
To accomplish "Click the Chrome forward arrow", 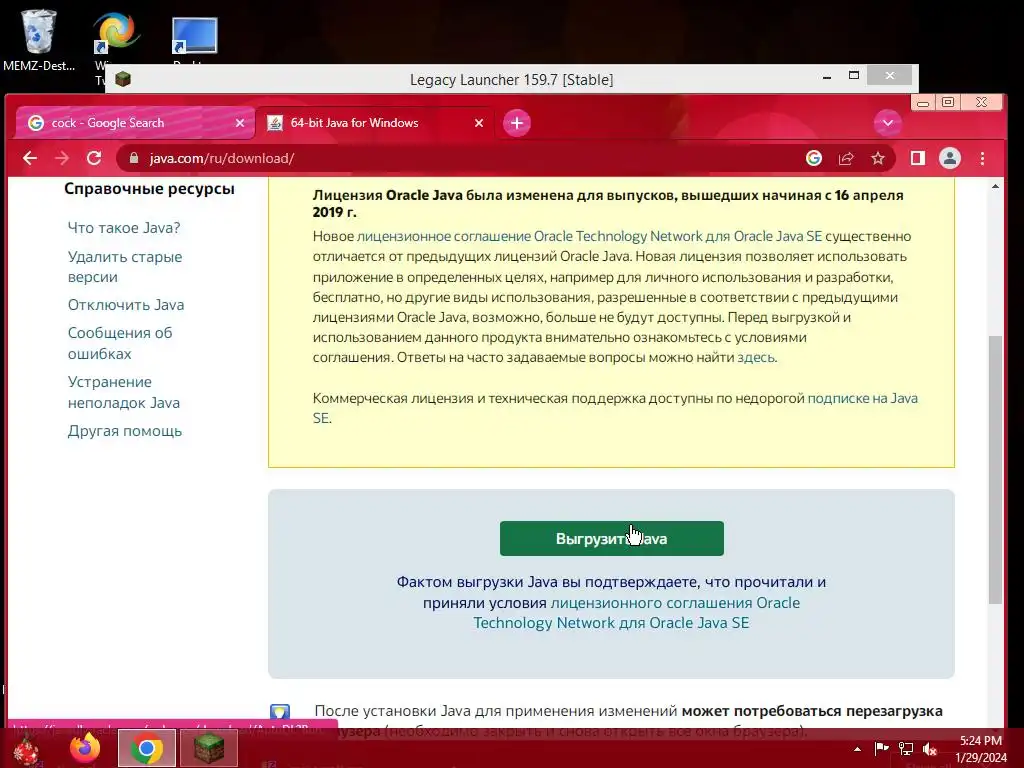I will point(62,158).
